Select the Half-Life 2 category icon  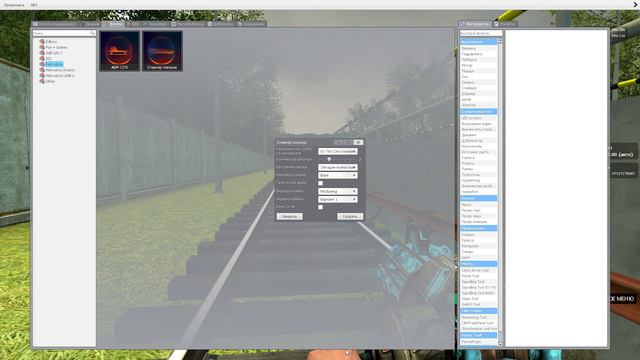coord(42,53)
